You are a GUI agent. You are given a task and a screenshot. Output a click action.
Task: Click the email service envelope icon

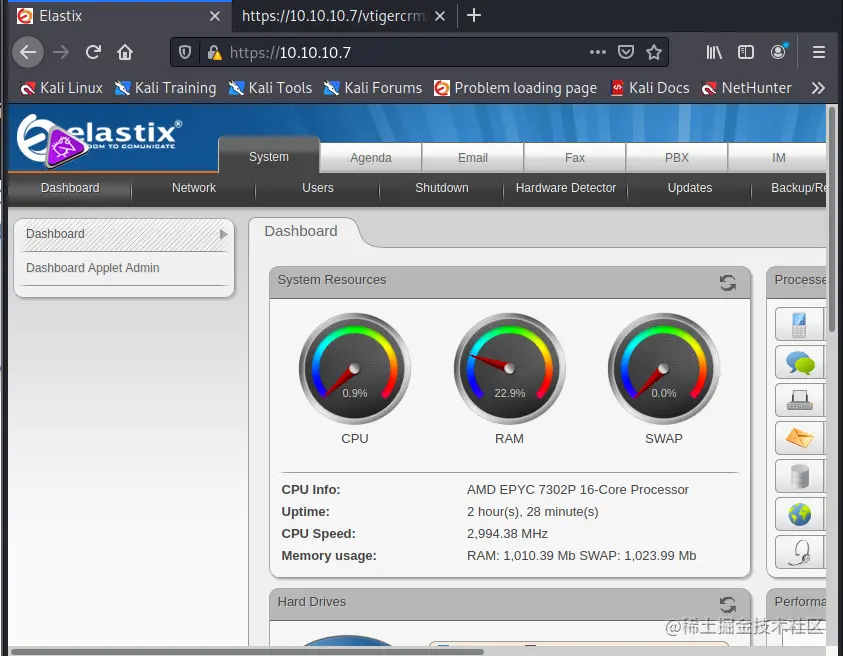799,438
